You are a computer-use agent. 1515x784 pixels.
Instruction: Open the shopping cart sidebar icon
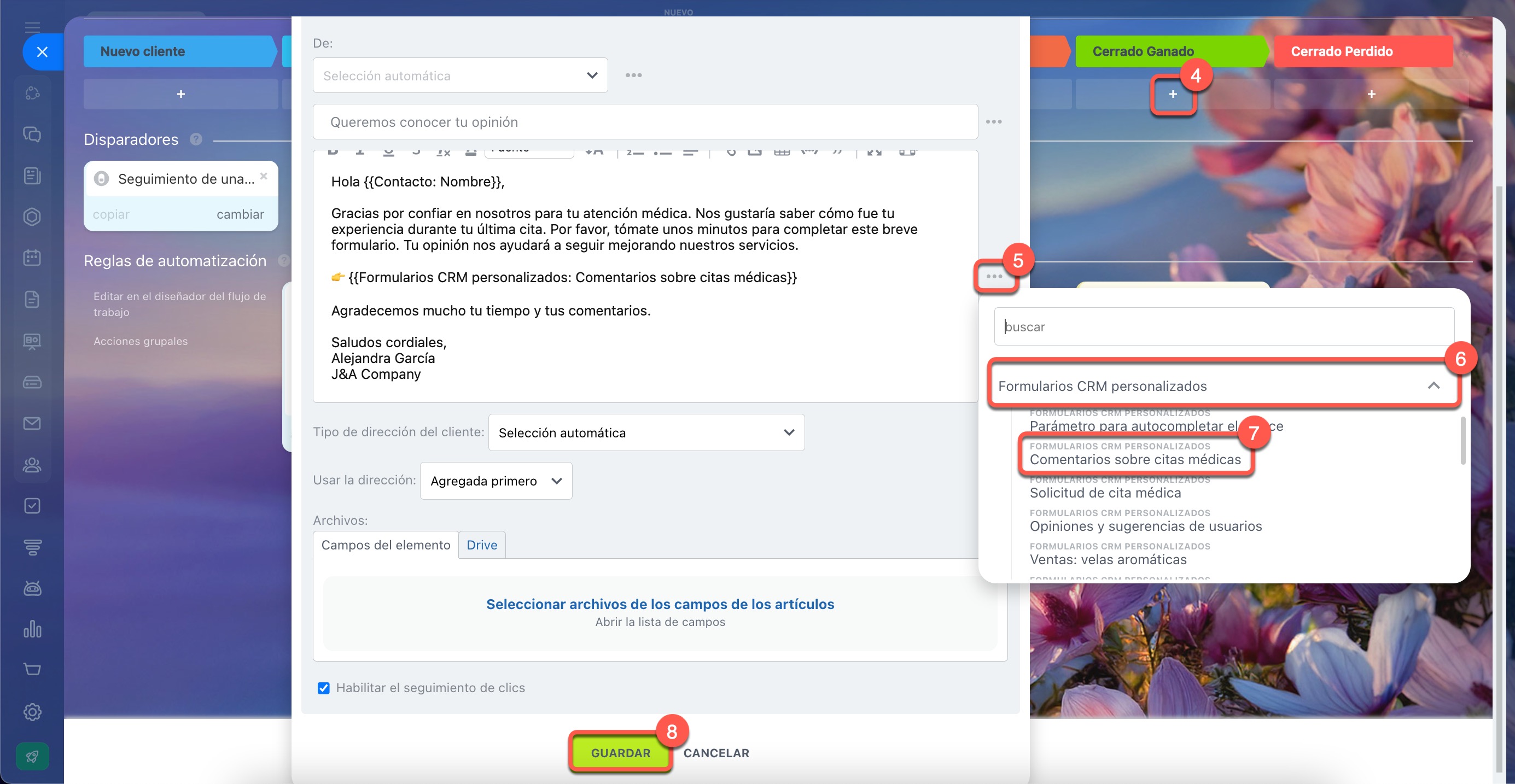pos(32,669)
